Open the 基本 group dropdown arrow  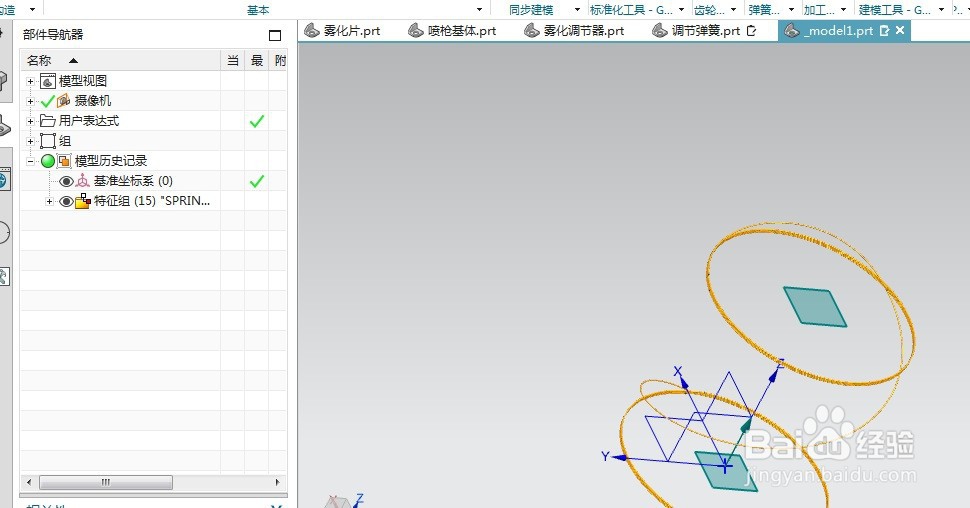click(479, 9)
